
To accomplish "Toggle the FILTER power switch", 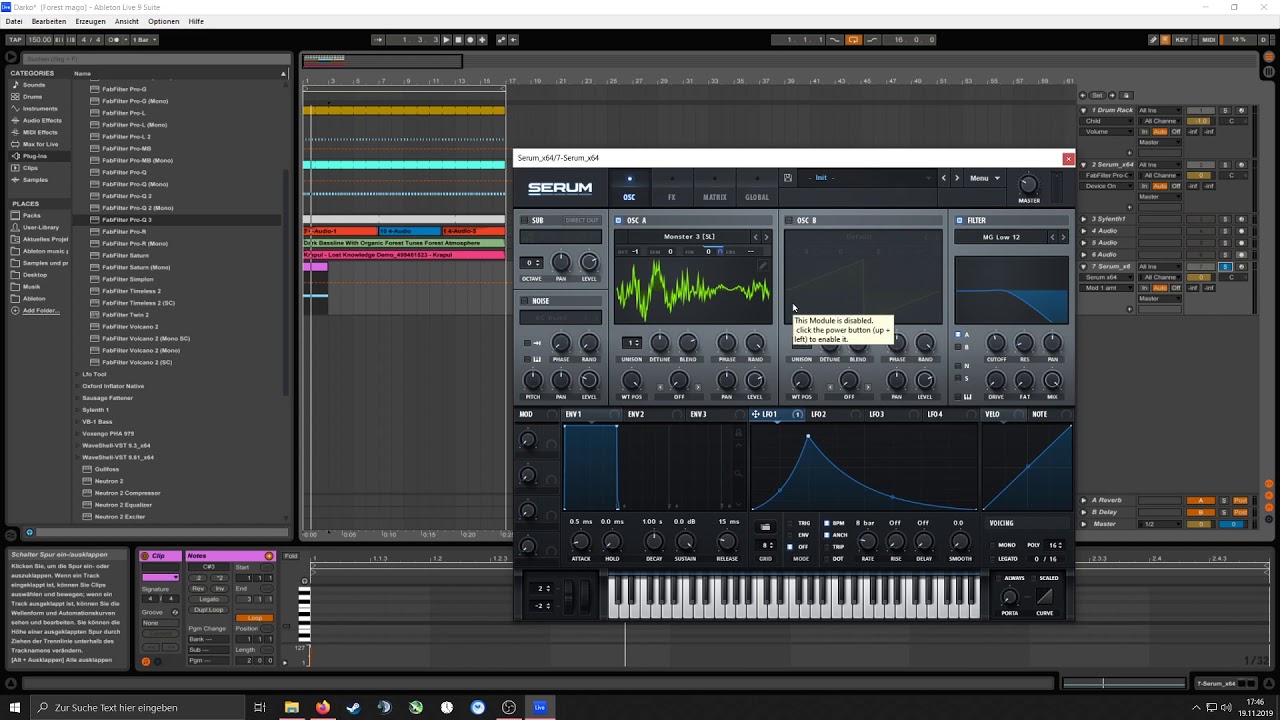I will (959, 220).
